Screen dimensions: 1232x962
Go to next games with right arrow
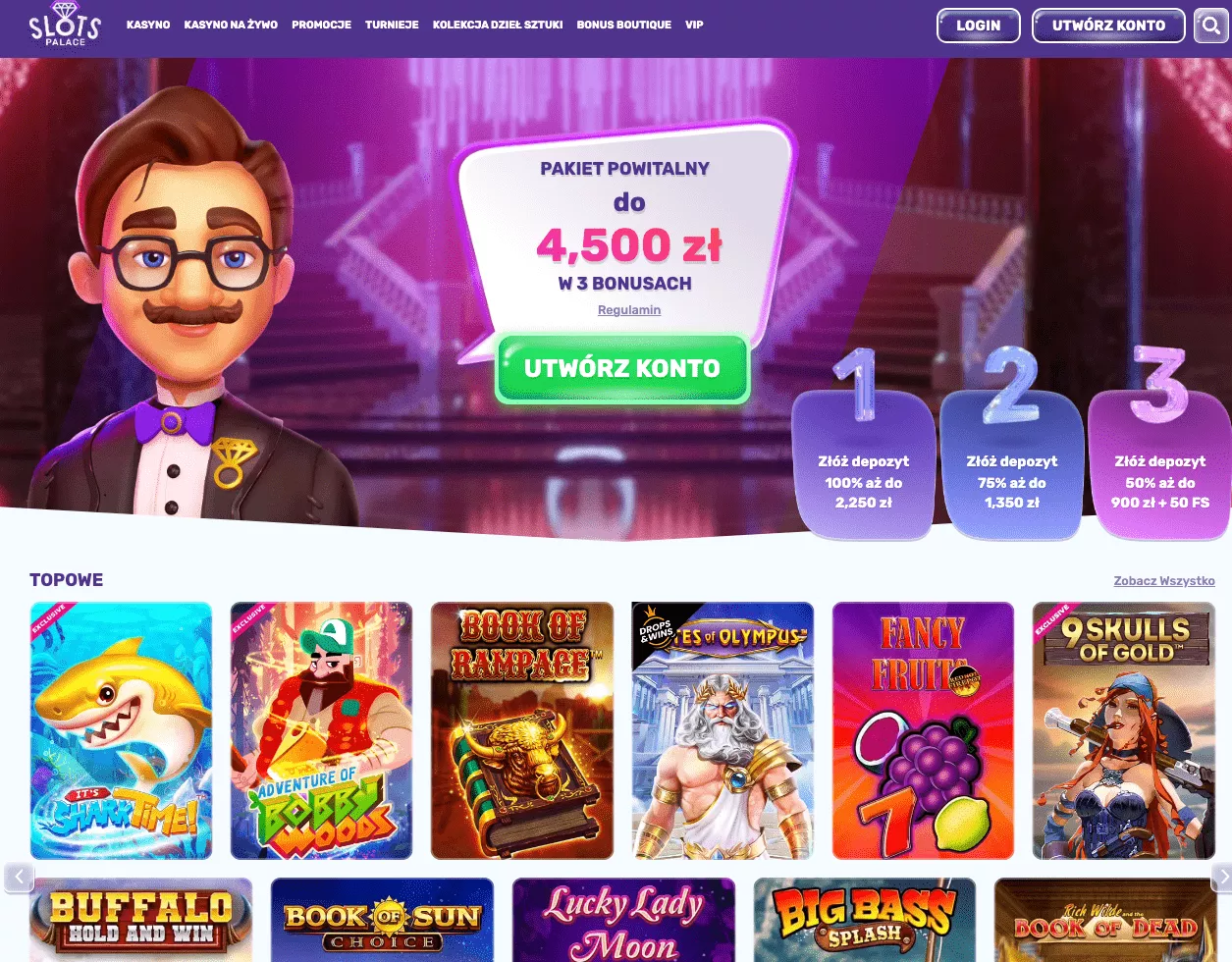[x=1220, y=877]
